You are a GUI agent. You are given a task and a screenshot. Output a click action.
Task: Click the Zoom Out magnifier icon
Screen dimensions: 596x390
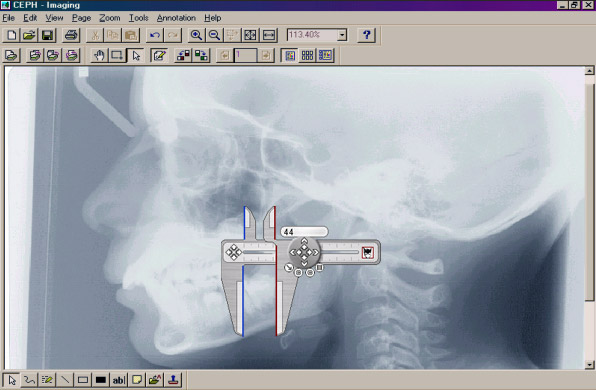[x=214, y=35]
